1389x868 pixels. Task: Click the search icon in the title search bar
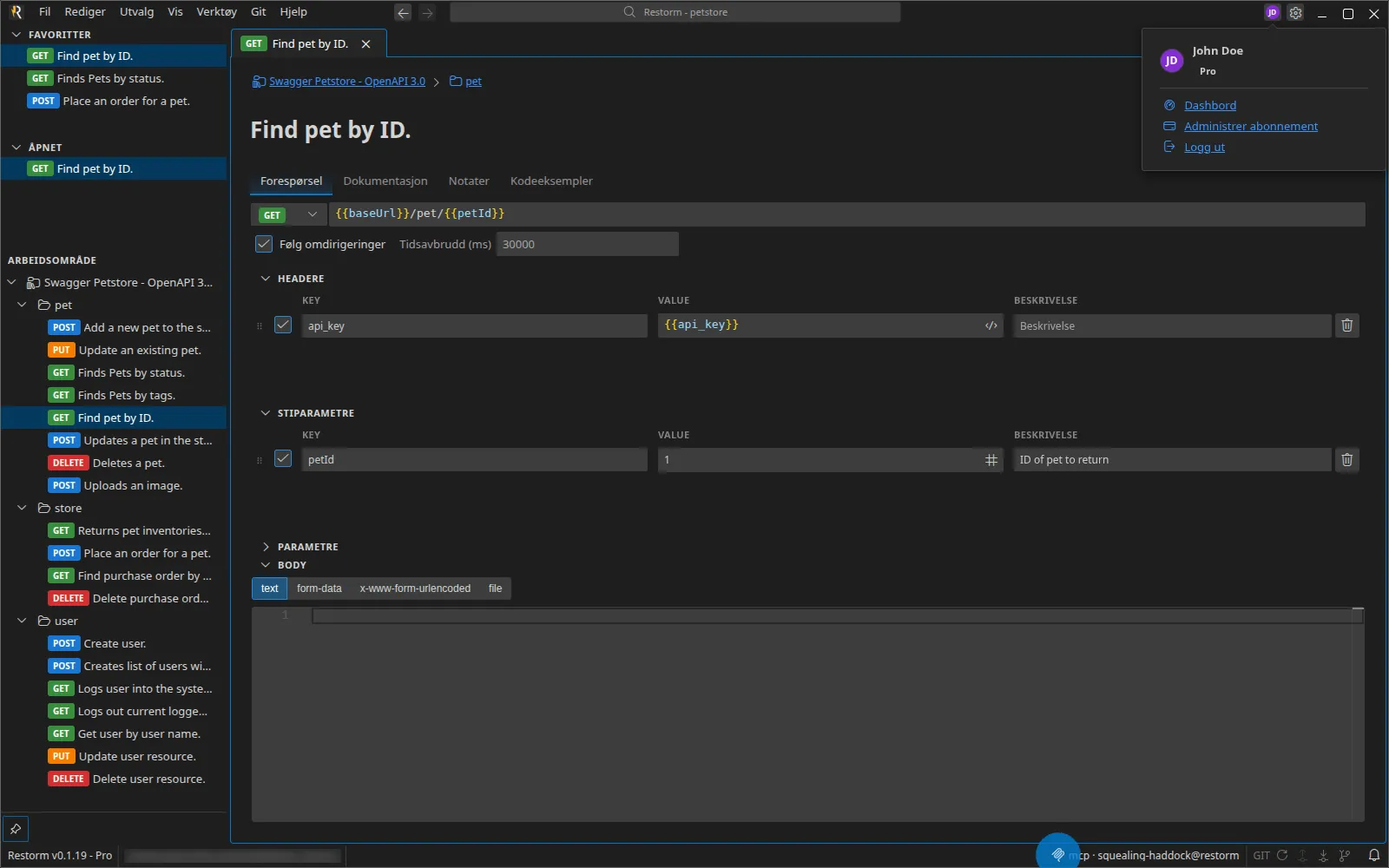point(629,12)
